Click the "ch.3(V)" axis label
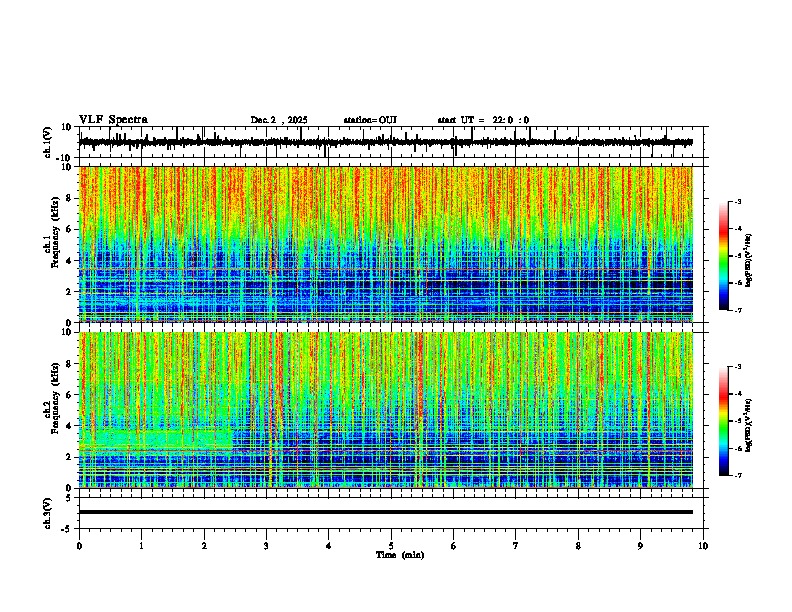The height and width of the screenshot is (612, 792). [48, 513]
